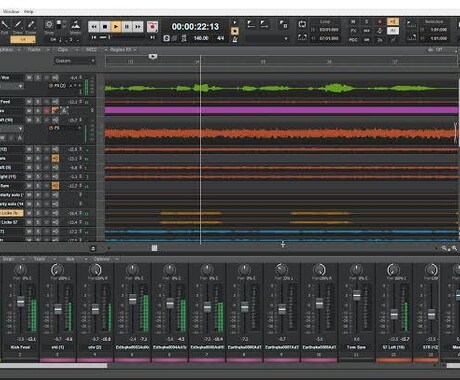460x380 pixels.
Task: Select the Edit tool
Action: 5,25
